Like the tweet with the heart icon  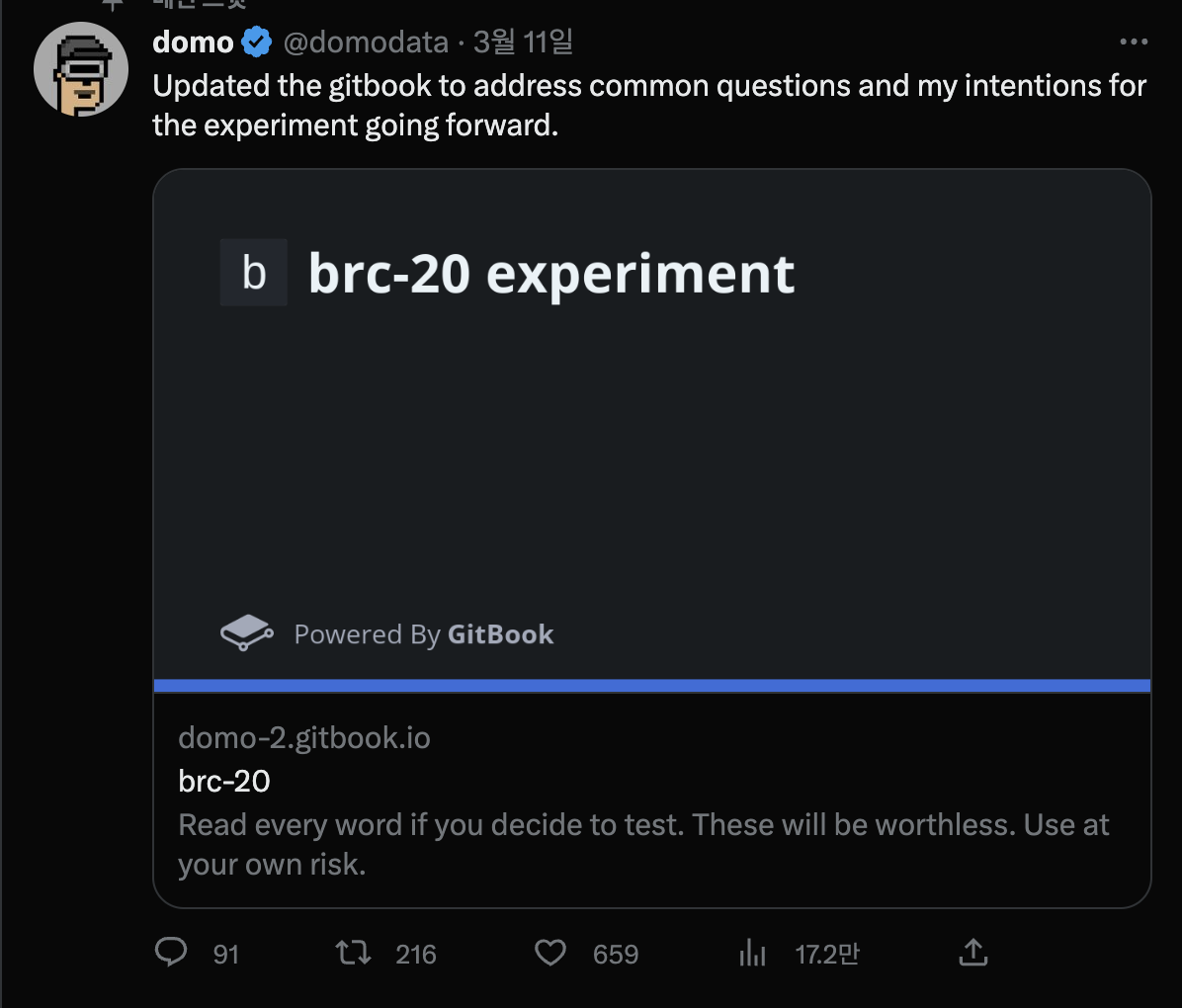tap(550, 953)
